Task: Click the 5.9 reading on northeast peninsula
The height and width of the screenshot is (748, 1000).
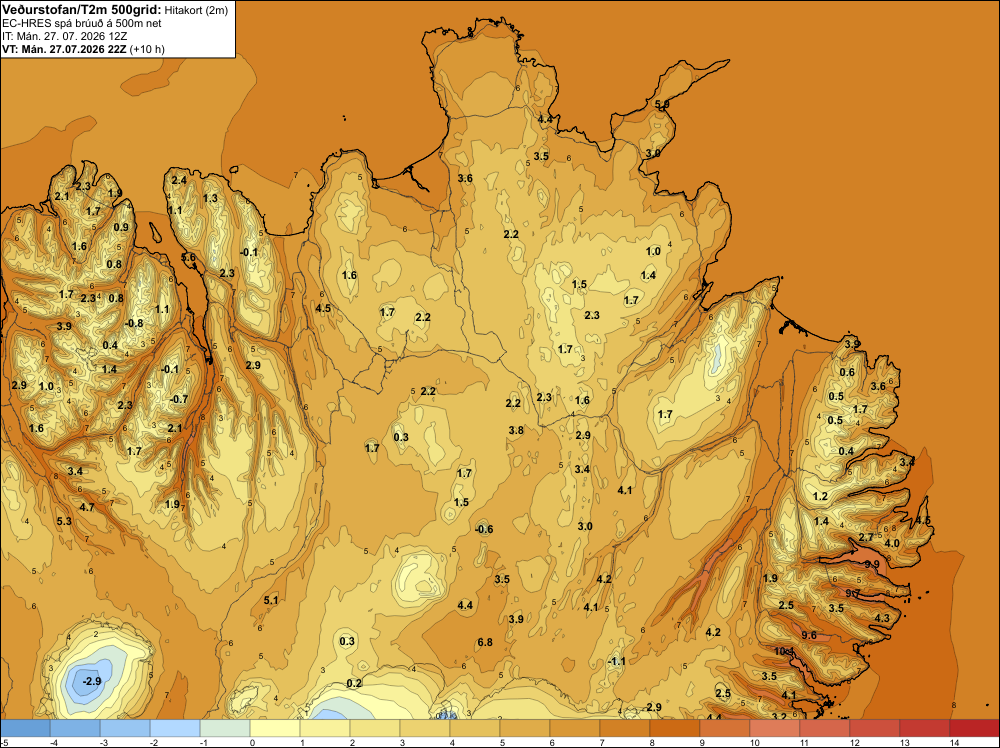Action: point(662,104)
